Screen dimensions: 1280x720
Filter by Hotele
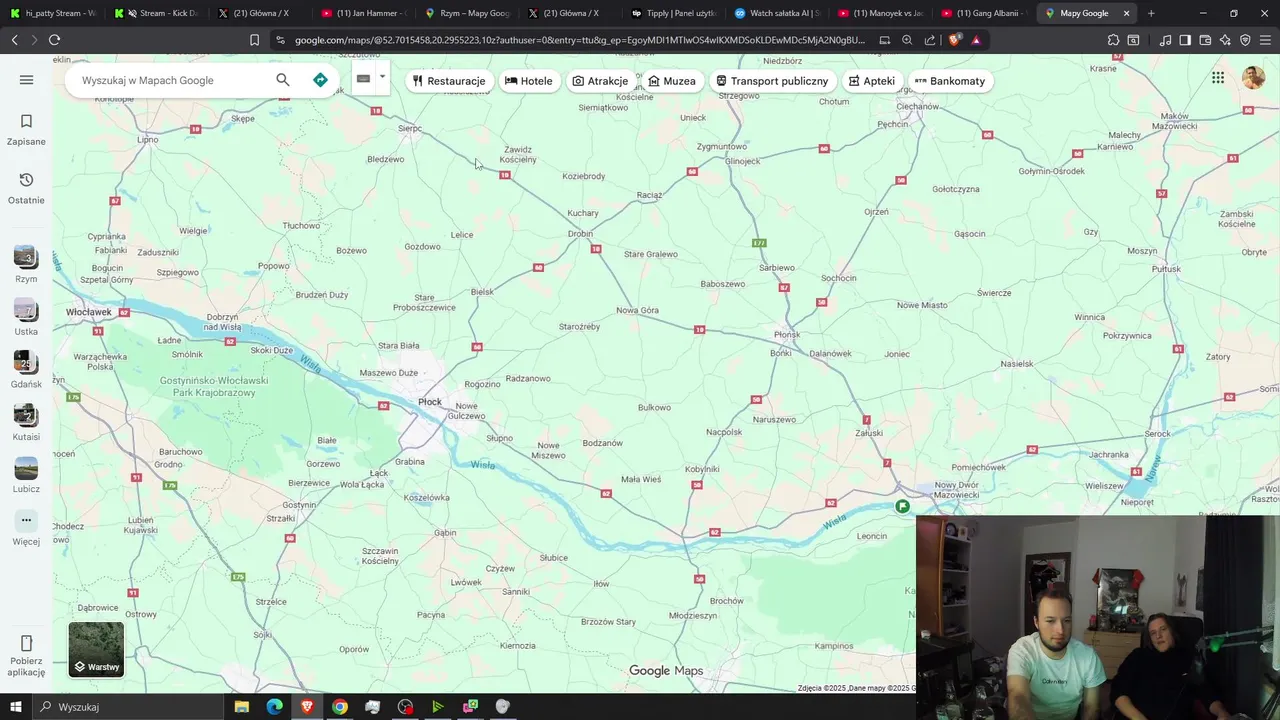click(529, 81)
